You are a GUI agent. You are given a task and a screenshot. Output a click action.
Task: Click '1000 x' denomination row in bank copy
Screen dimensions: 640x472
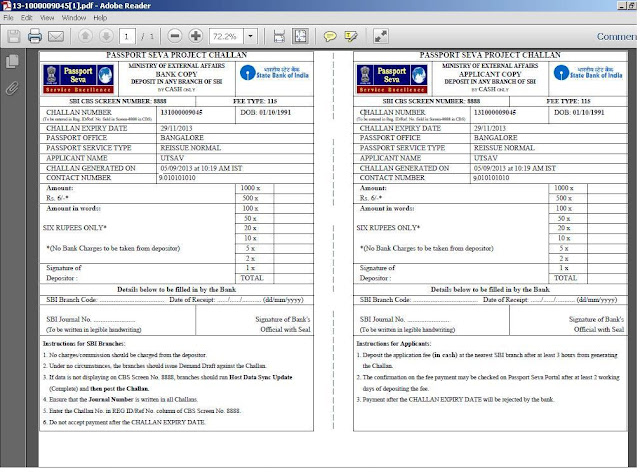(x=250, y=188)
